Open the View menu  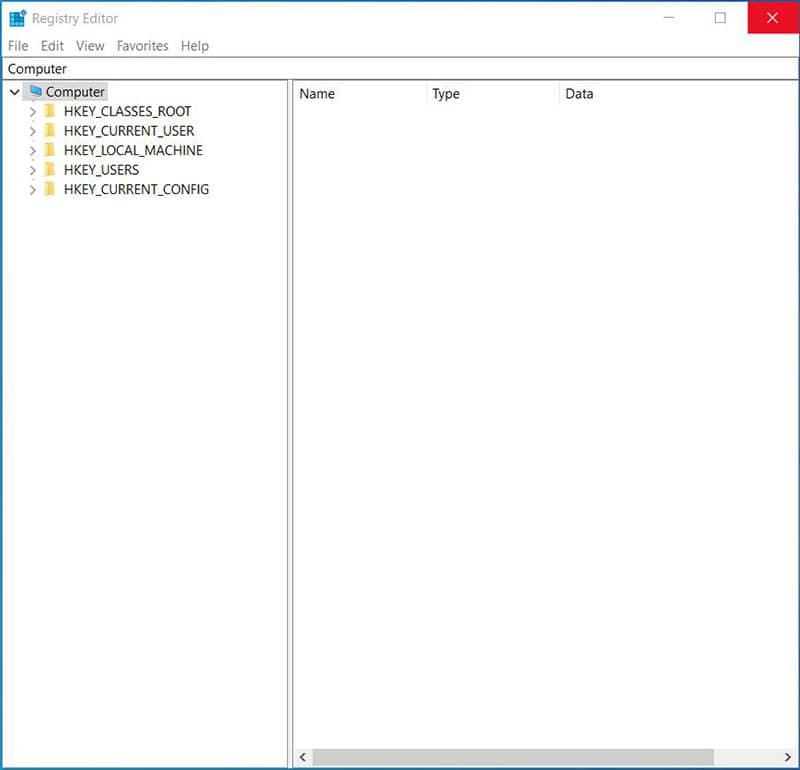(x=90, y=46)
